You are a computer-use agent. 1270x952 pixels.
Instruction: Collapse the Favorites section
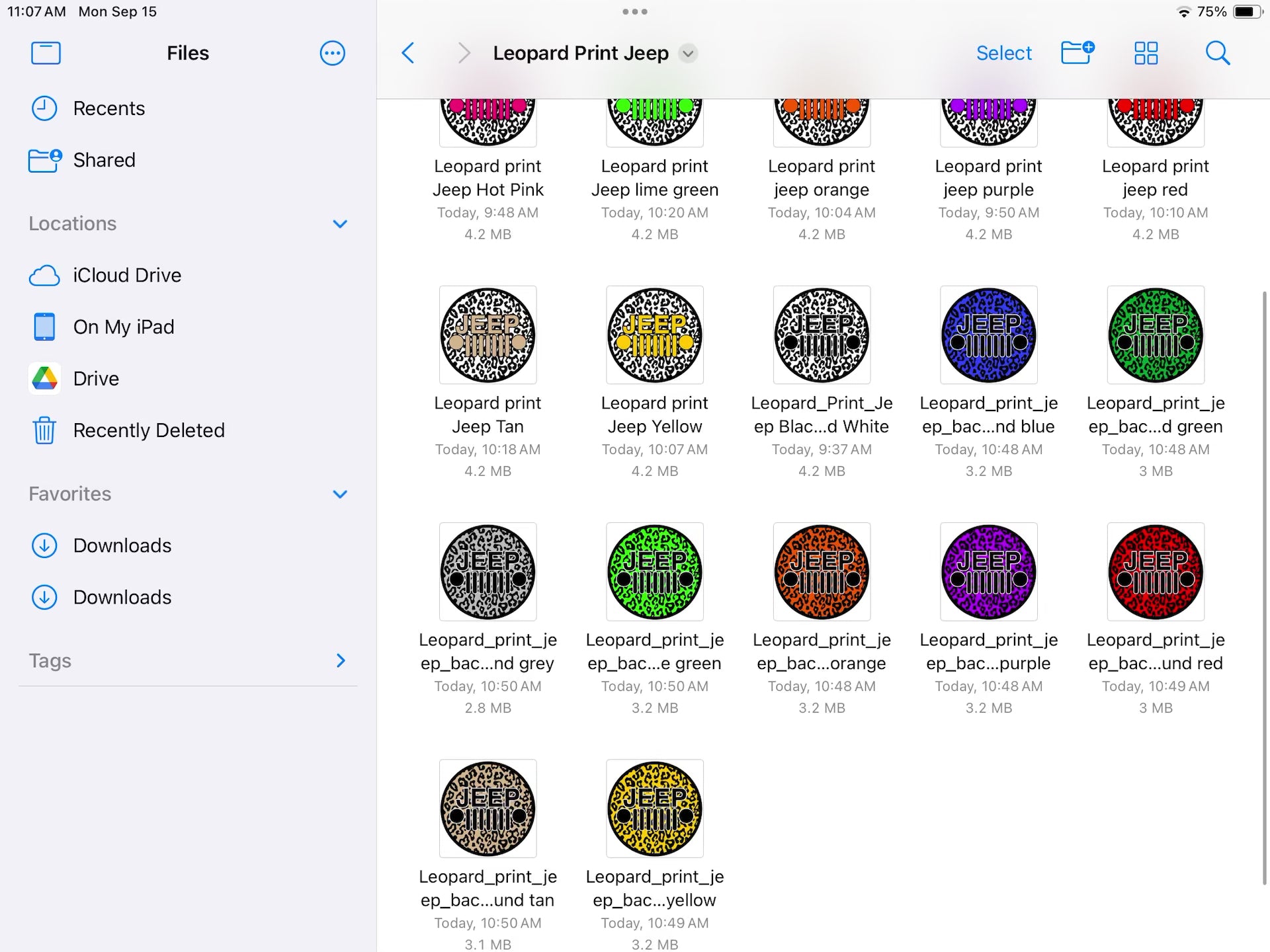click(340, 495)
